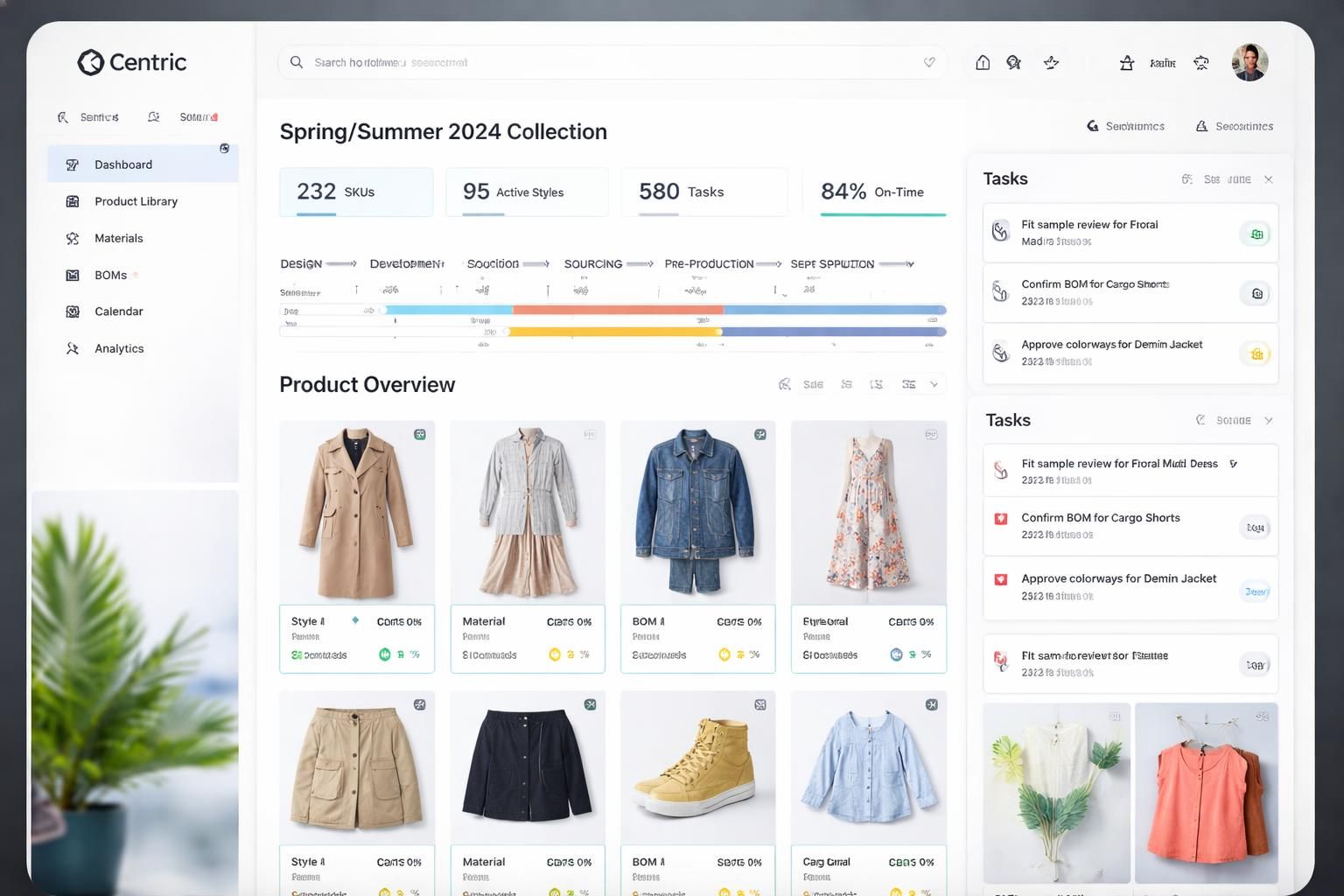Viewport: 1344px width, 896px height.
Task: Click the Product Library sidebar icon
Action: point(73,201)
